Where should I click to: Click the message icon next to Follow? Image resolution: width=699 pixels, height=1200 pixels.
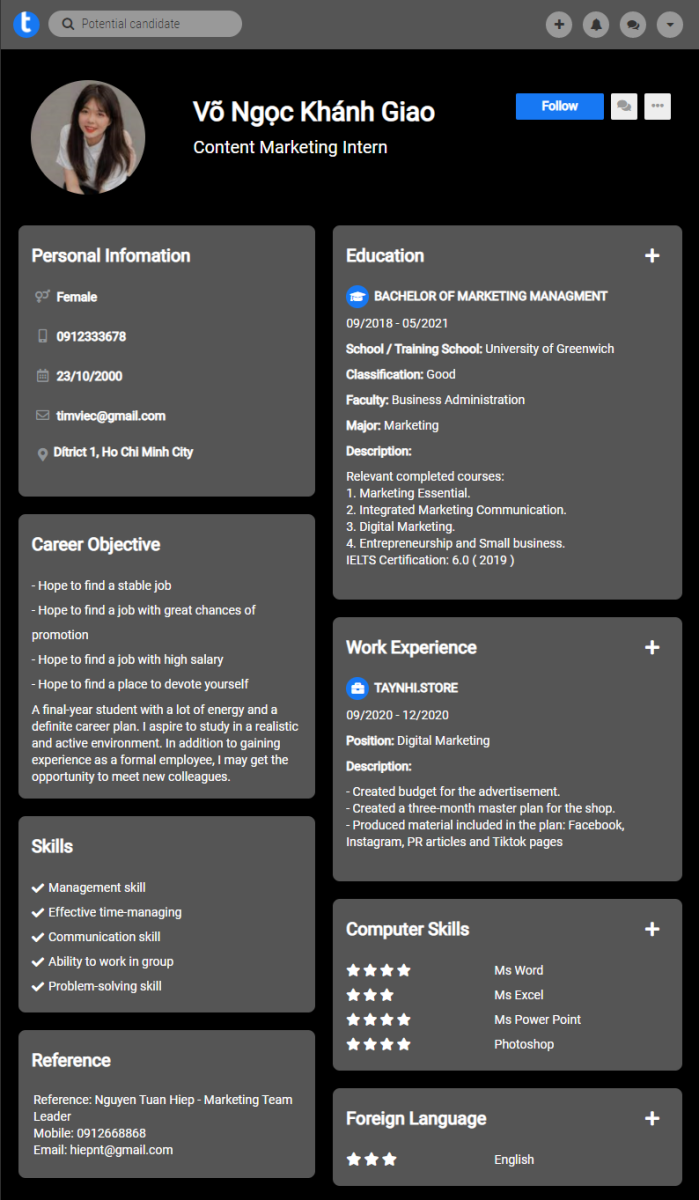click(624, 106)
